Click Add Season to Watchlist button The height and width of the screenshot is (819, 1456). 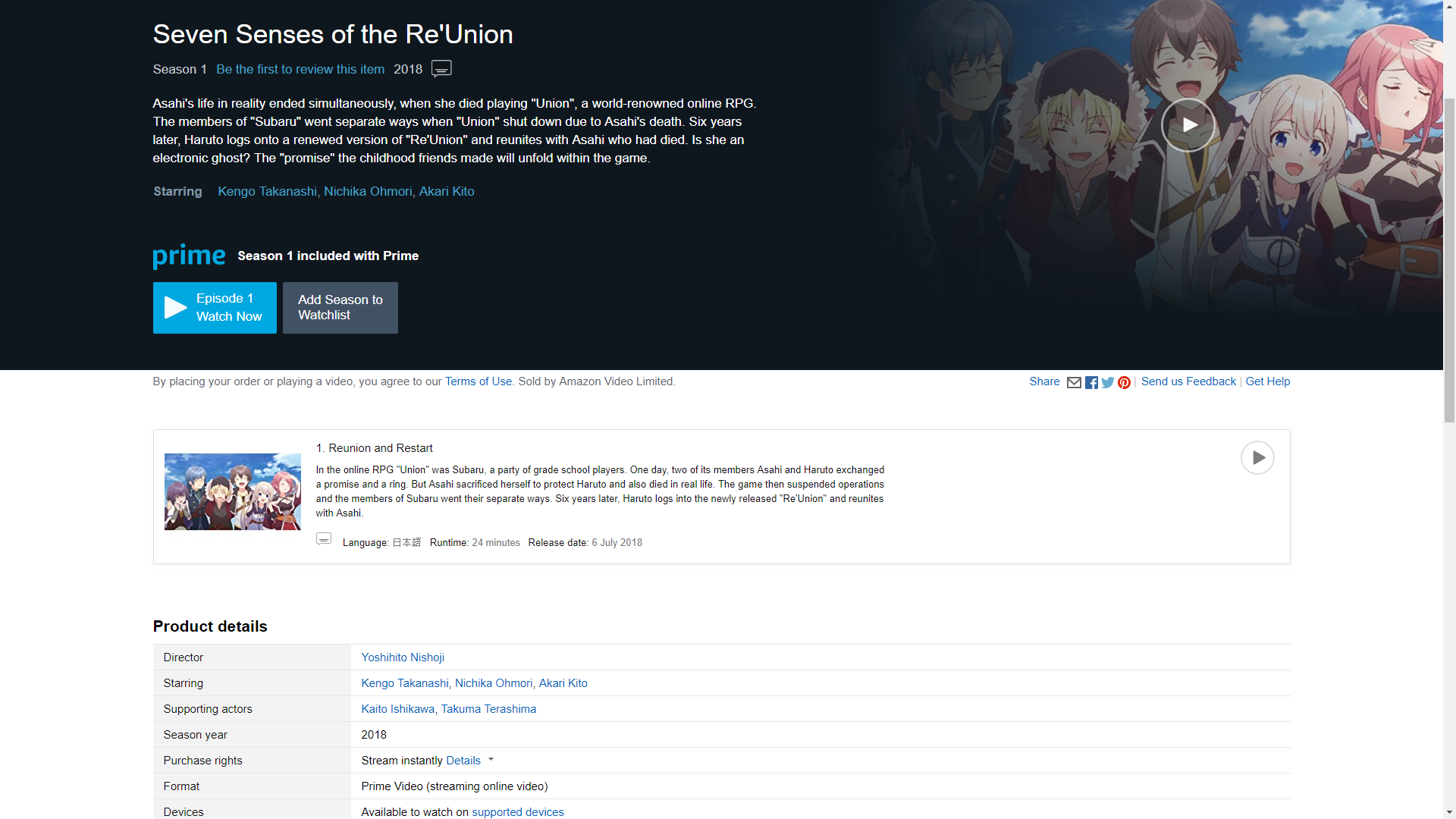click(341, 308)
